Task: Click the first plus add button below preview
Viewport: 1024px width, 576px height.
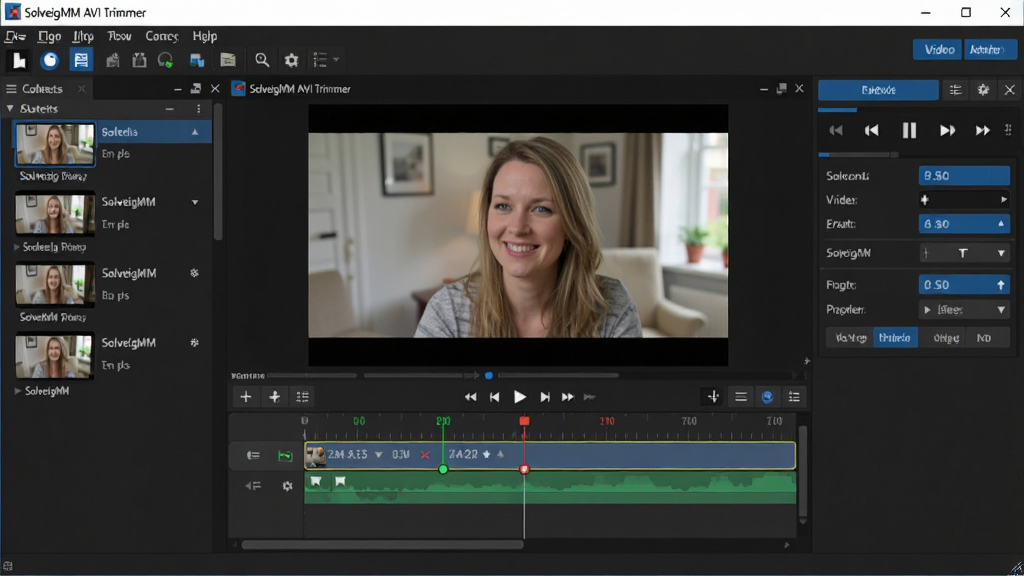Action: (x=246, y=397)
